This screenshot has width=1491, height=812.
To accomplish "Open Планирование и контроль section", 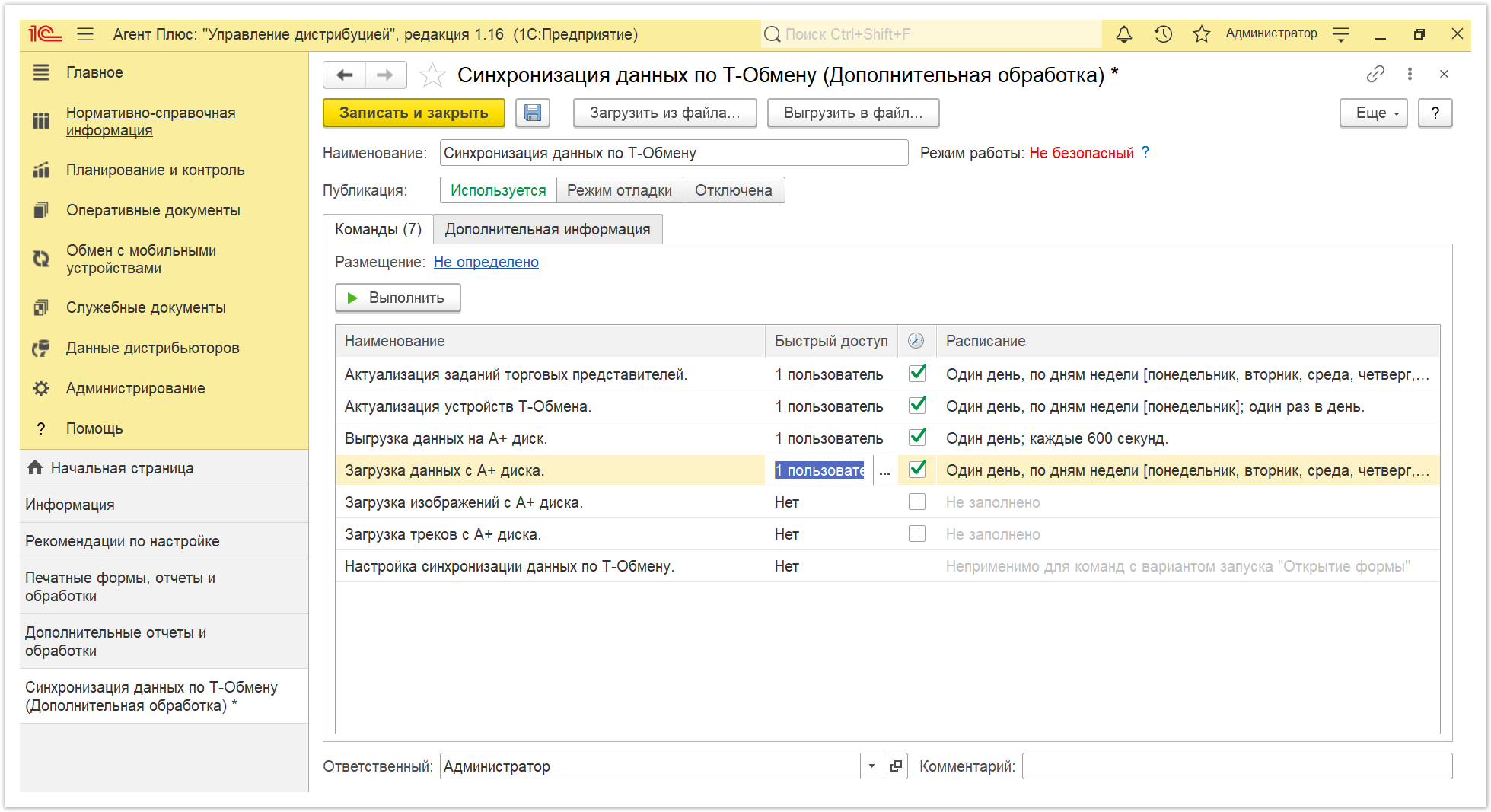I will coord(155,170).
